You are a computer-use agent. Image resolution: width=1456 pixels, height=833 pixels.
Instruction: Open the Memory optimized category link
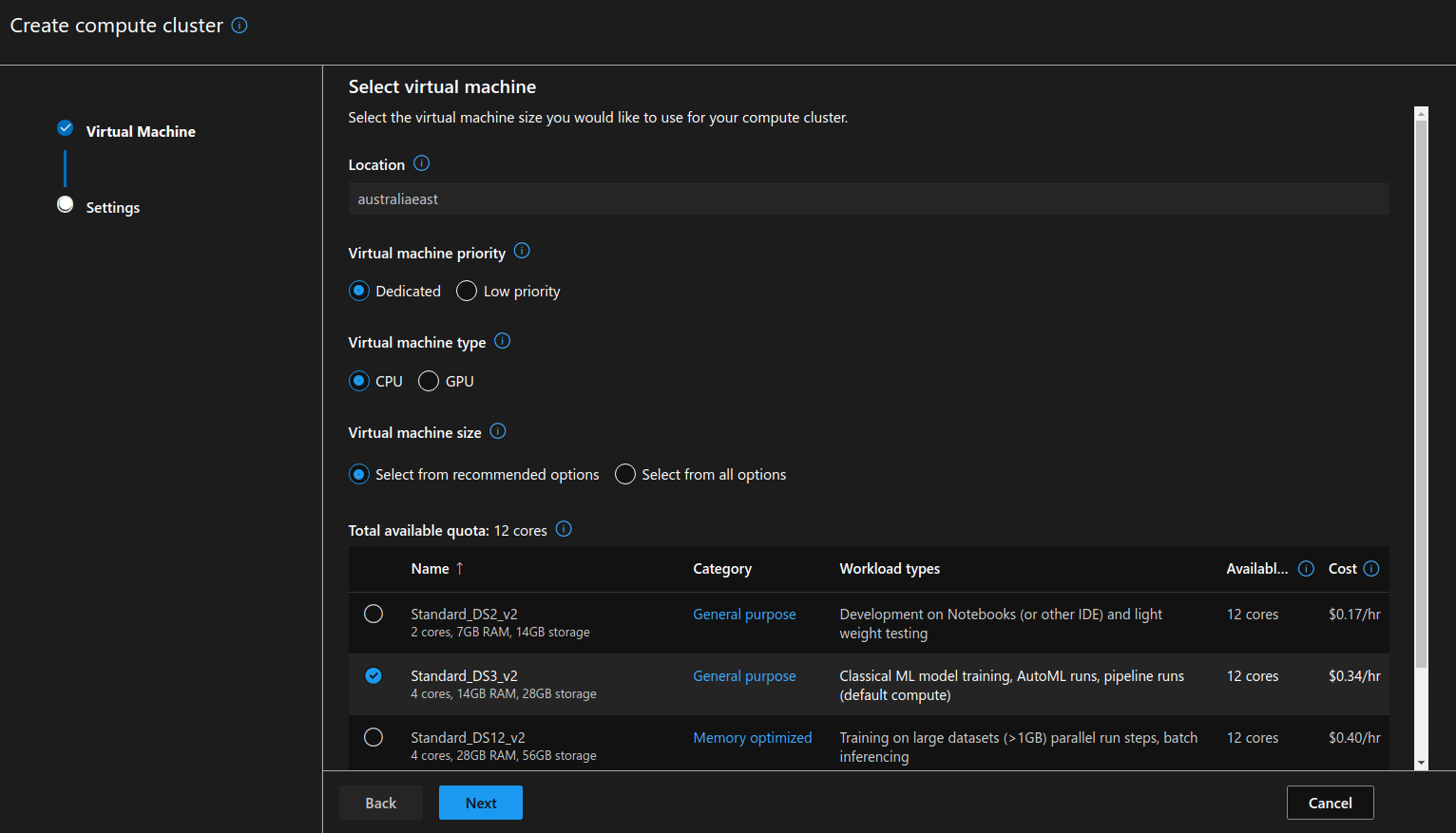coord(752,737)
